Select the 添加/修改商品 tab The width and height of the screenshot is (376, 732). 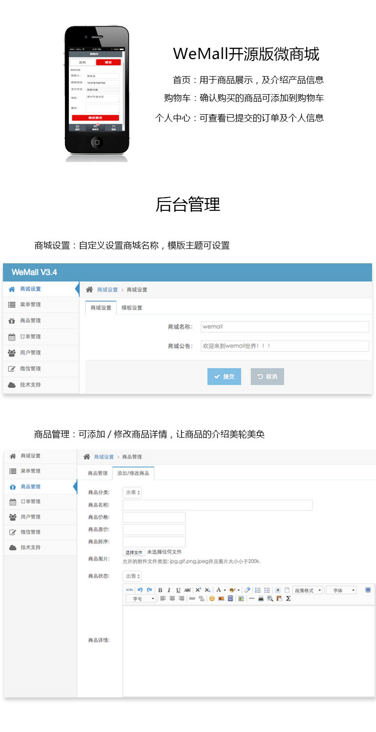(134, 473)
